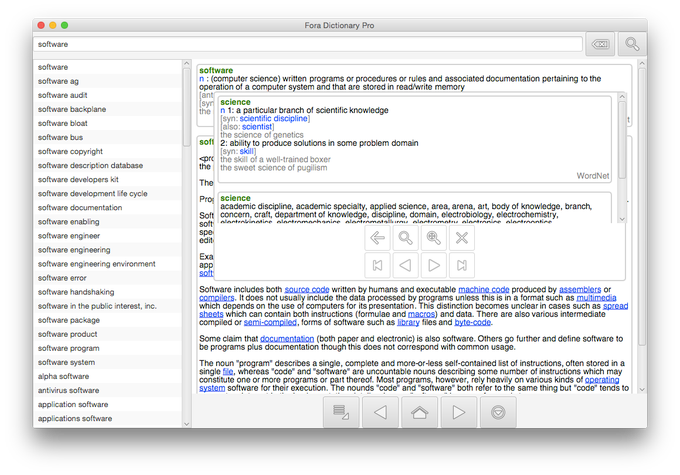Select 'software program' entry
The width and height of the screenshot is (680, 475).
108,348
